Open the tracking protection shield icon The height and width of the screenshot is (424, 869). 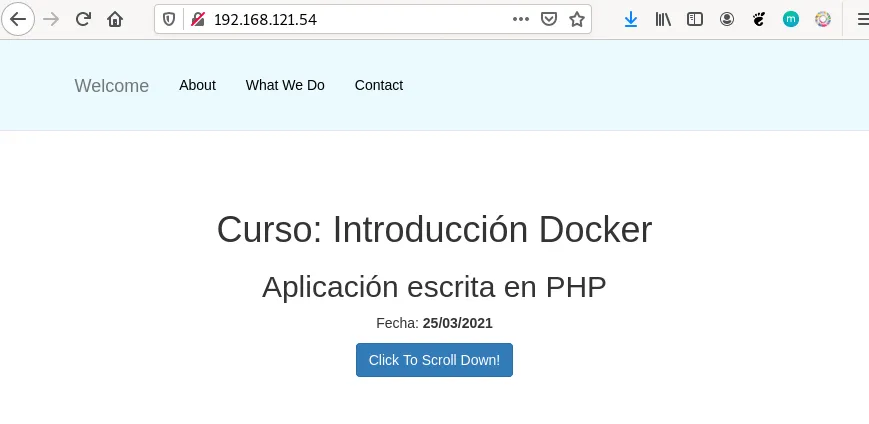(x=170, y=19)
